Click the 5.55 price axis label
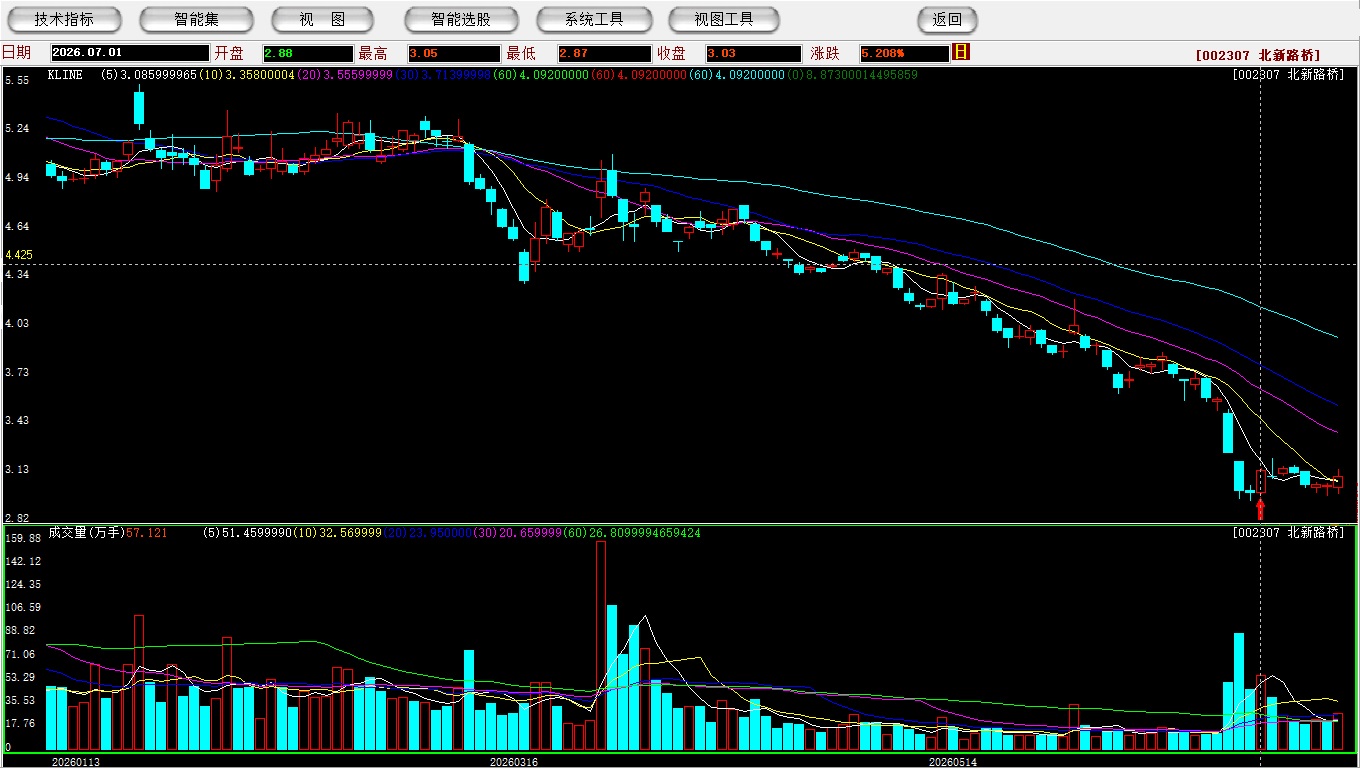This screenshot has height=768, width=1360. 17,80
